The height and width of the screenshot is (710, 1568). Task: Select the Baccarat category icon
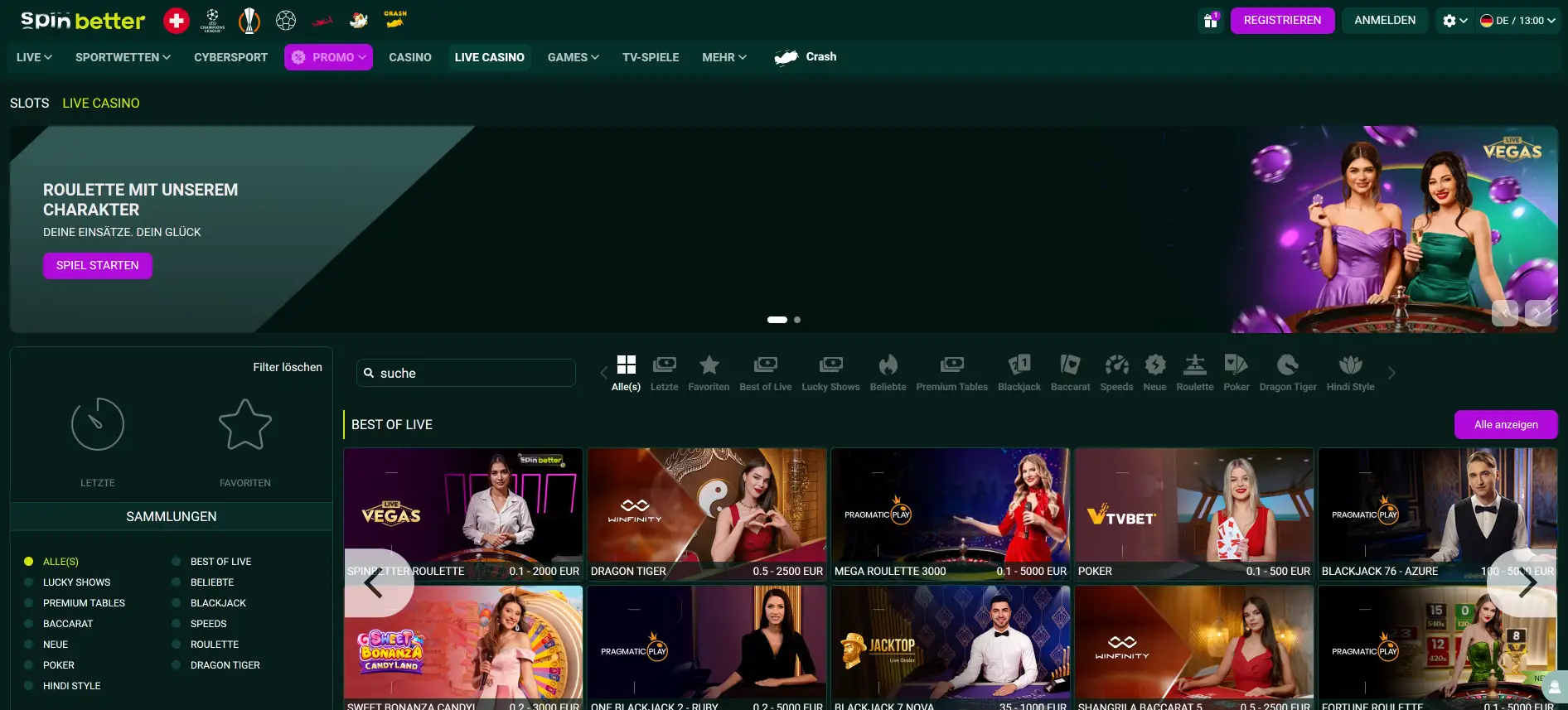coord(1070,365)
